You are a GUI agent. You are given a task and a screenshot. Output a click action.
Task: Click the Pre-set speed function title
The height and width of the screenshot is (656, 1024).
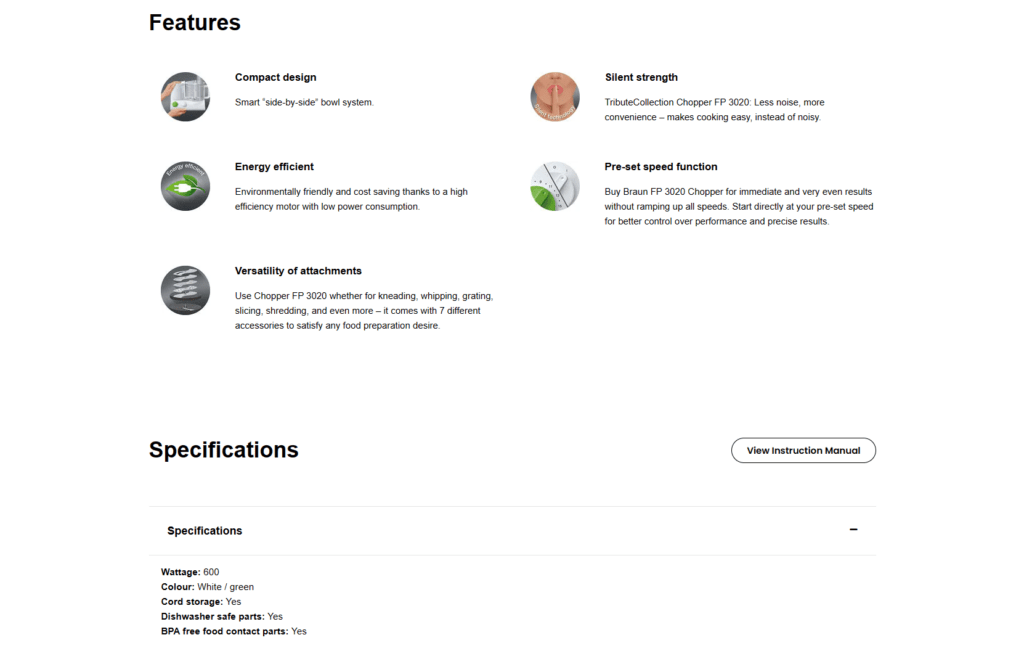(x=661, y=167)
